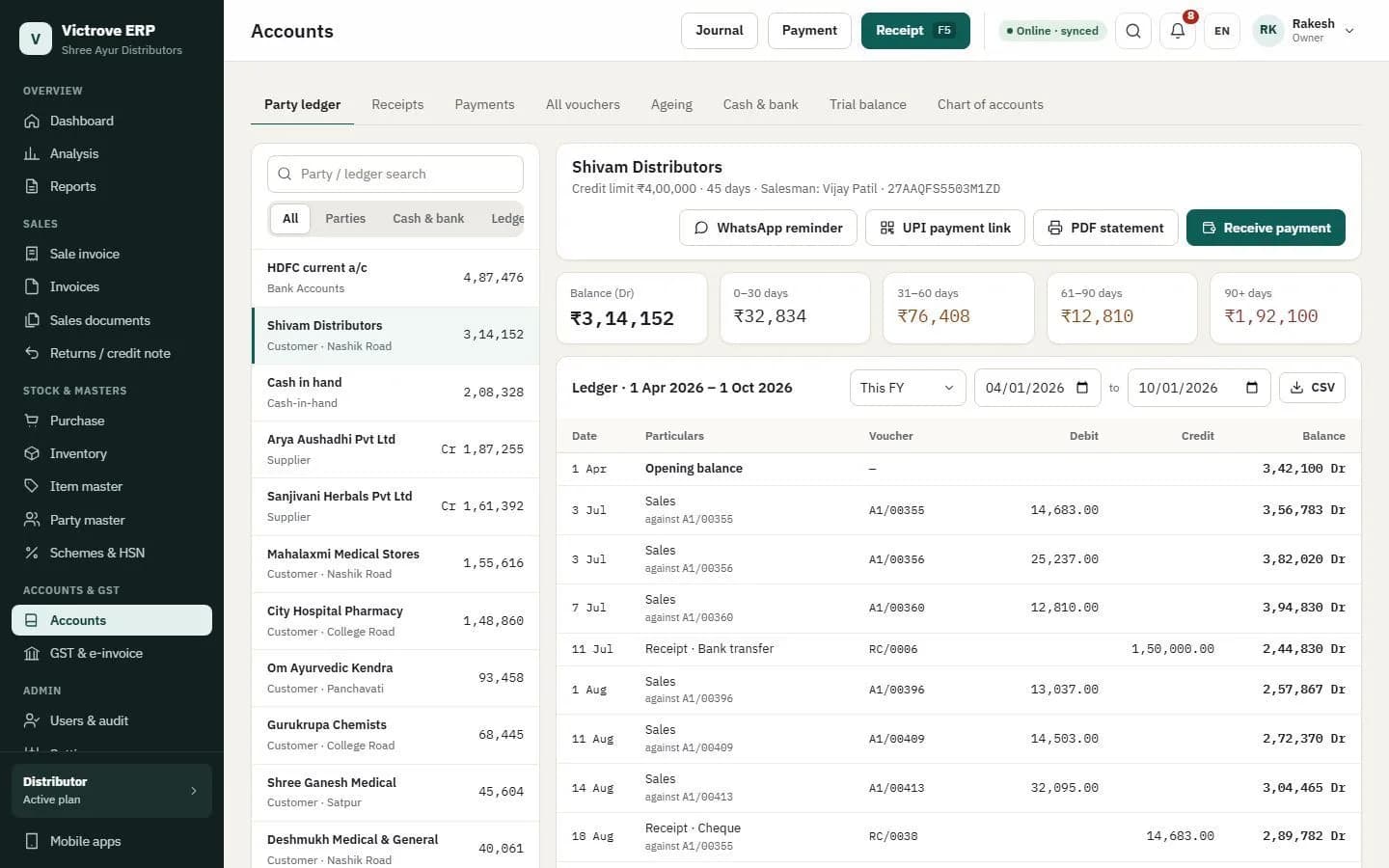Select Om Ayurvedic Kendra ledger
This screenshot has height=868, width=1389.
[395, 678]
